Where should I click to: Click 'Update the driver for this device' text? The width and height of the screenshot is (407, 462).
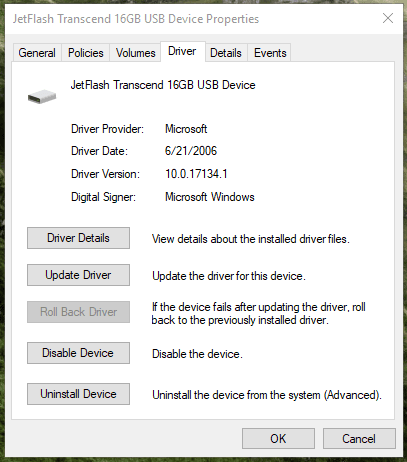(x=229, y=276)
